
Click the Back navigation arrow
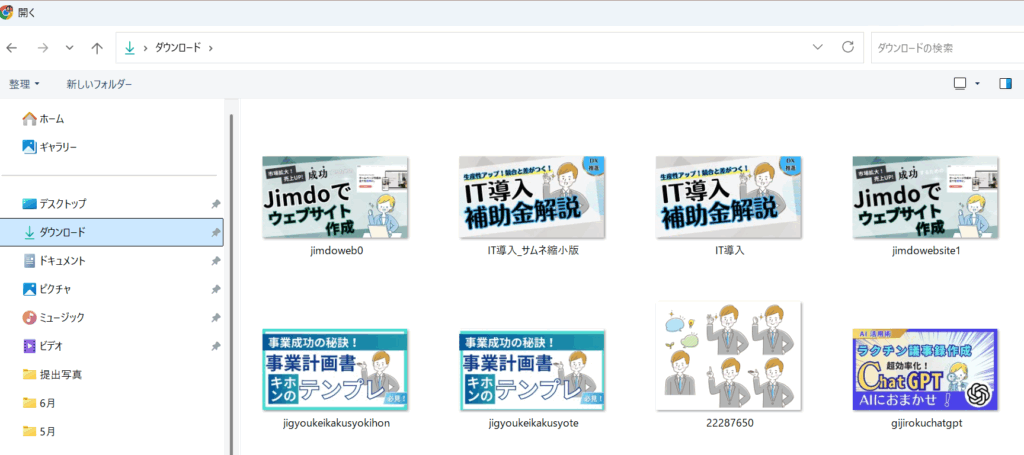point(11,48)
